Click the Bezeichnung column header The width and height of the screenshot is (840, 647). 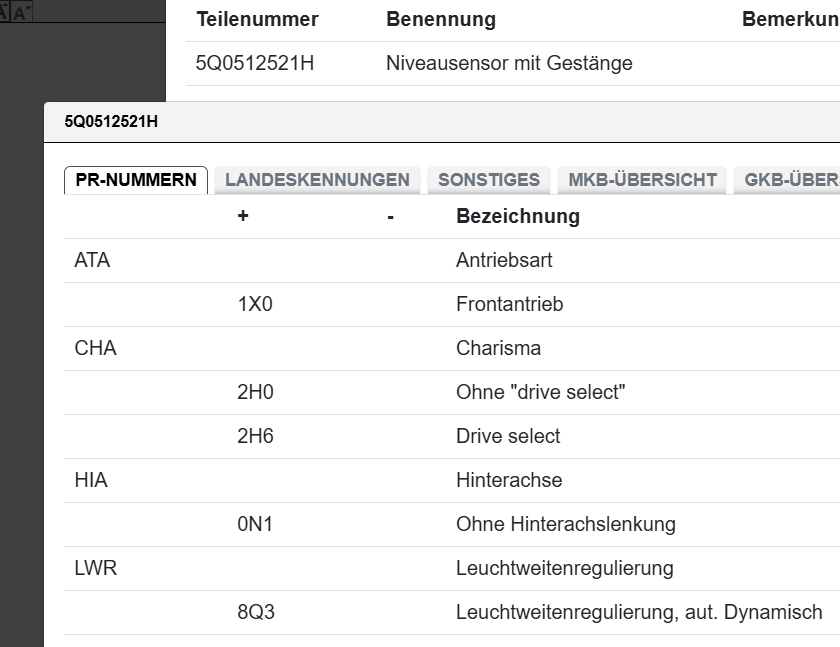point(517,216)
